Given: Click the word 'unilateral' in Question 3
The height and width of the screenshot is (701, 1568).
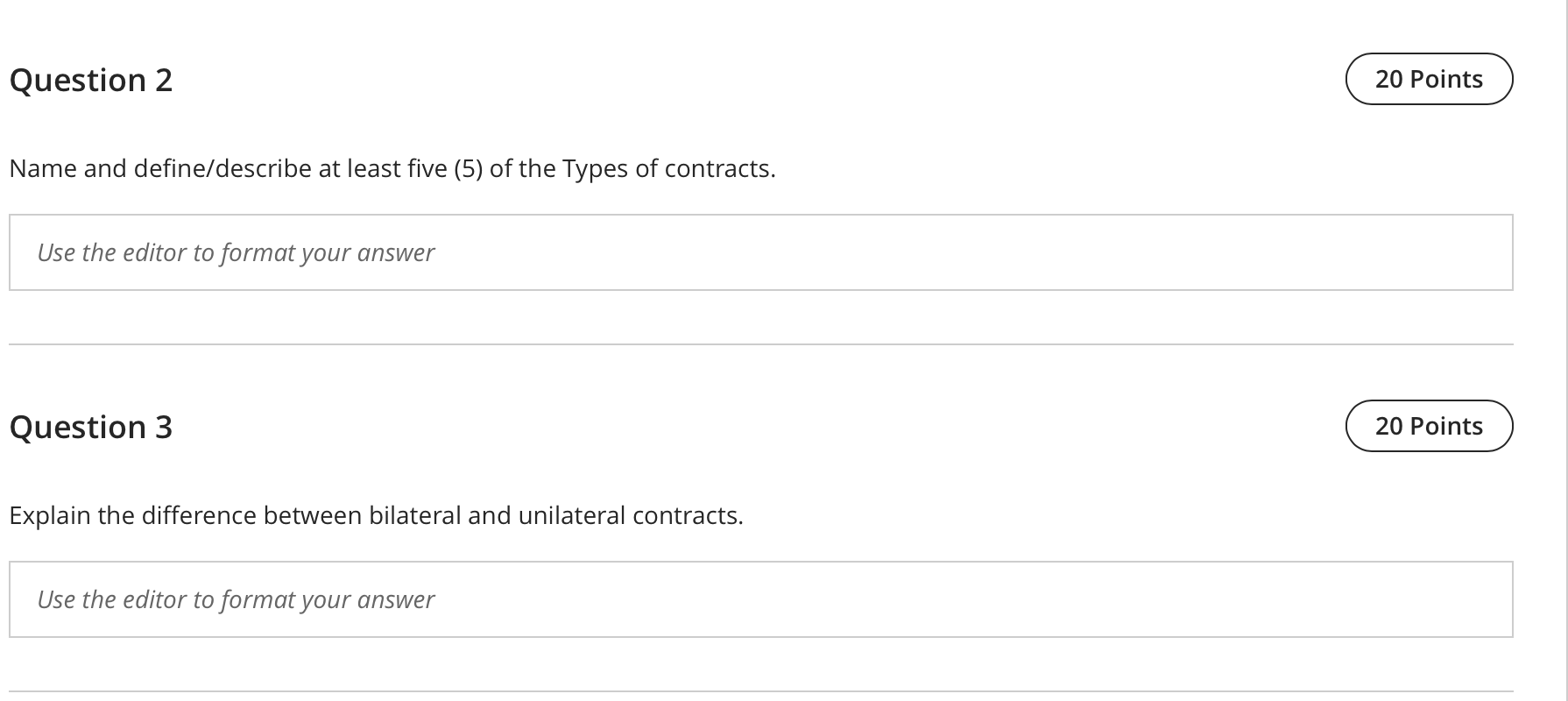Looking at the screenshot, I should point(571,515).
